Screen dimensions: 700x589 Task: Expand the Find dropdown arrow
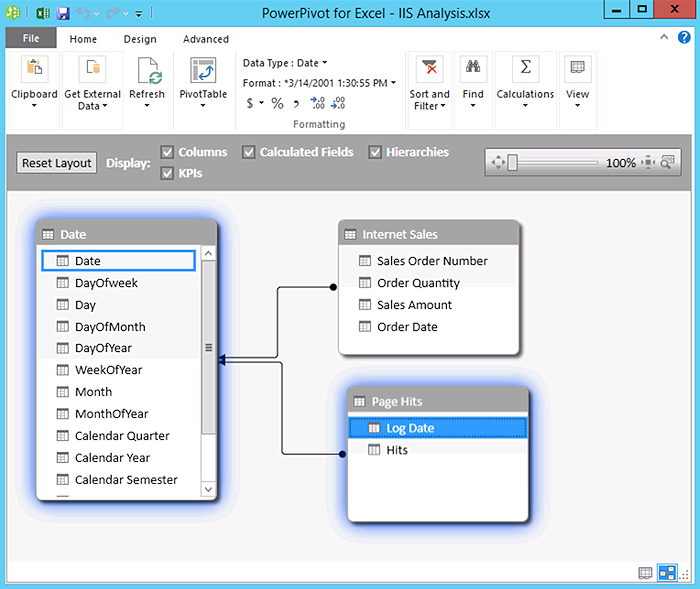pyautogui.click(x=473, y=106)
